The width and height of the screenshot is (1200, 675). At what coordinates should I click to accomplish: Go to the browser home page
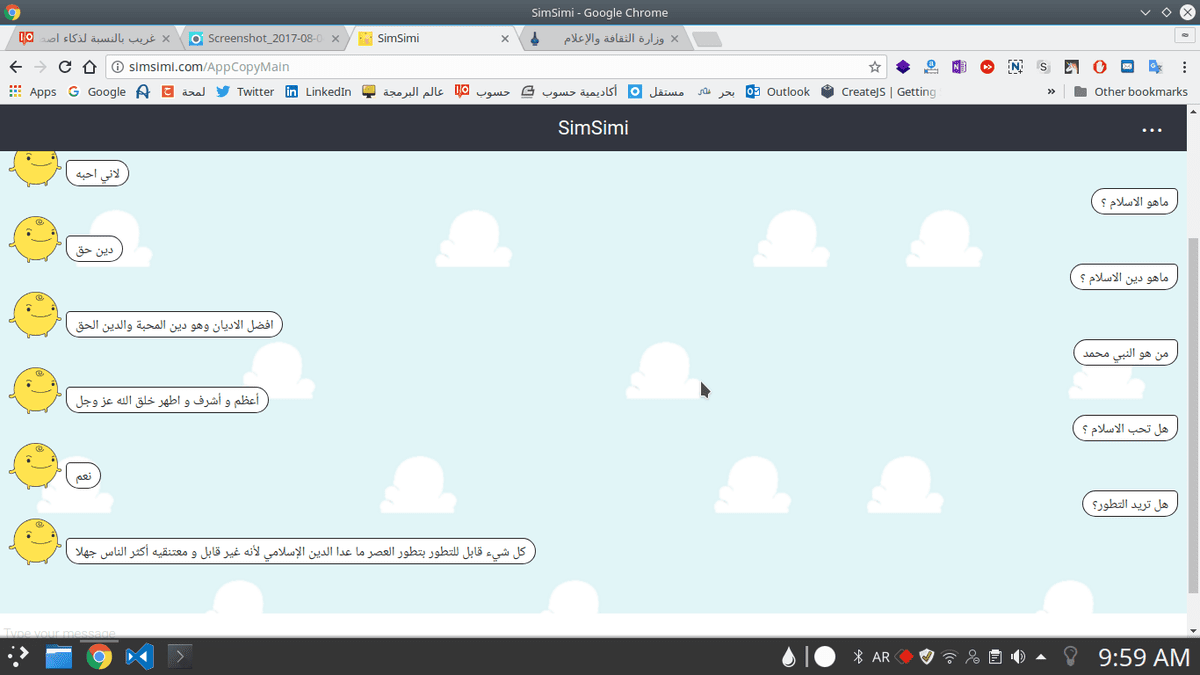[89, 67]
